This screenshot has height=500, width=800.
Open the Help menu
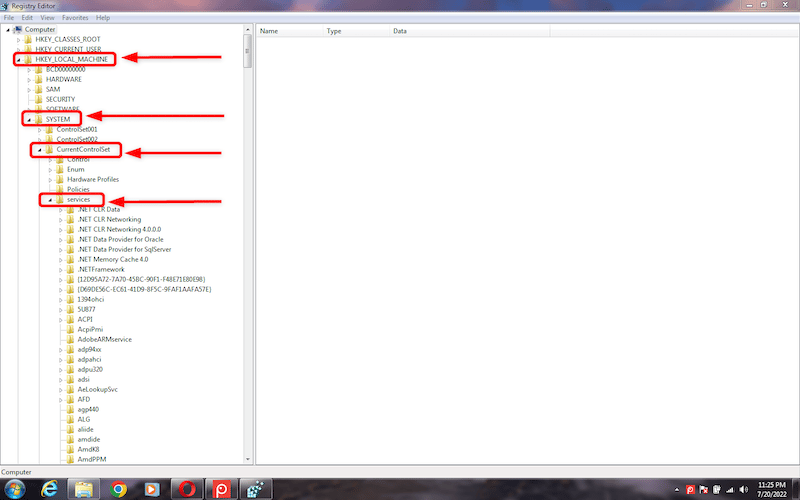103,17
